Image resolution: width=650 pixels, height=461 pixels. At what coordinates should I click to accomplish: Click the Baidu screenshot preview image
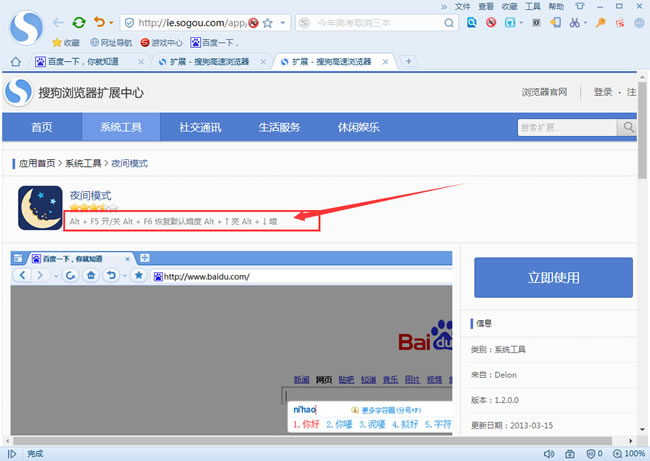(231, 342)
